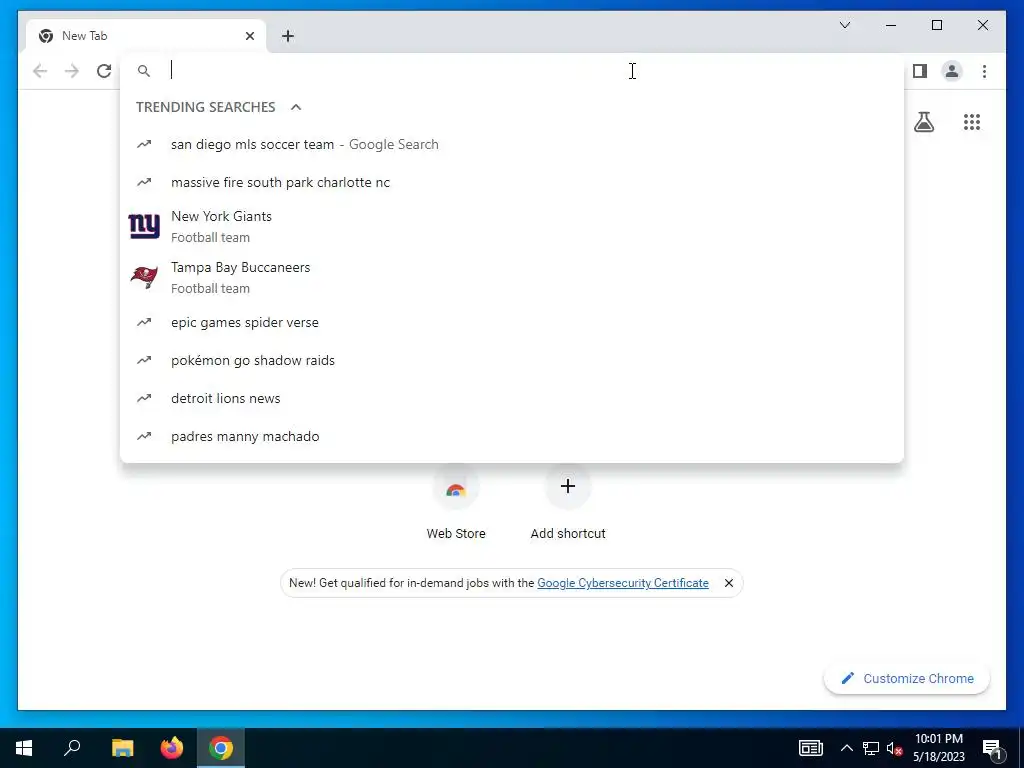
Task: Open a new tab with plus button
Action: pos(288,36)
